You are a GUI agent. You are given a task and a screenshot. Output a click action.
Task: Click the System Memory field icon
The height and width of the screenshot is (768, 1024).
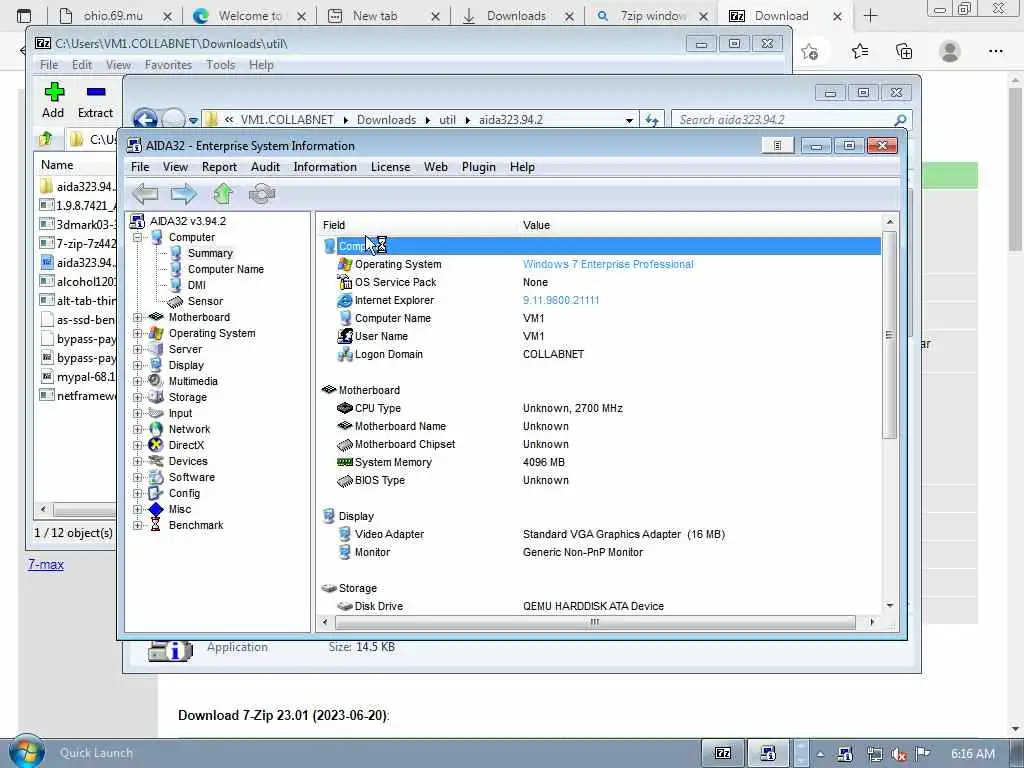345,462
